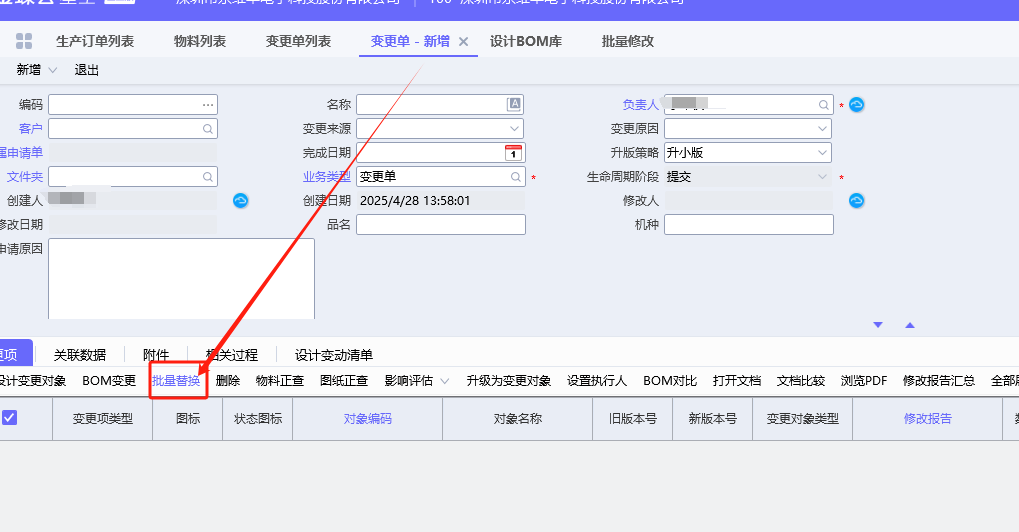Click 退出 to exit the form
This screenshot has width=1019, height=532.
coord(87,70)
